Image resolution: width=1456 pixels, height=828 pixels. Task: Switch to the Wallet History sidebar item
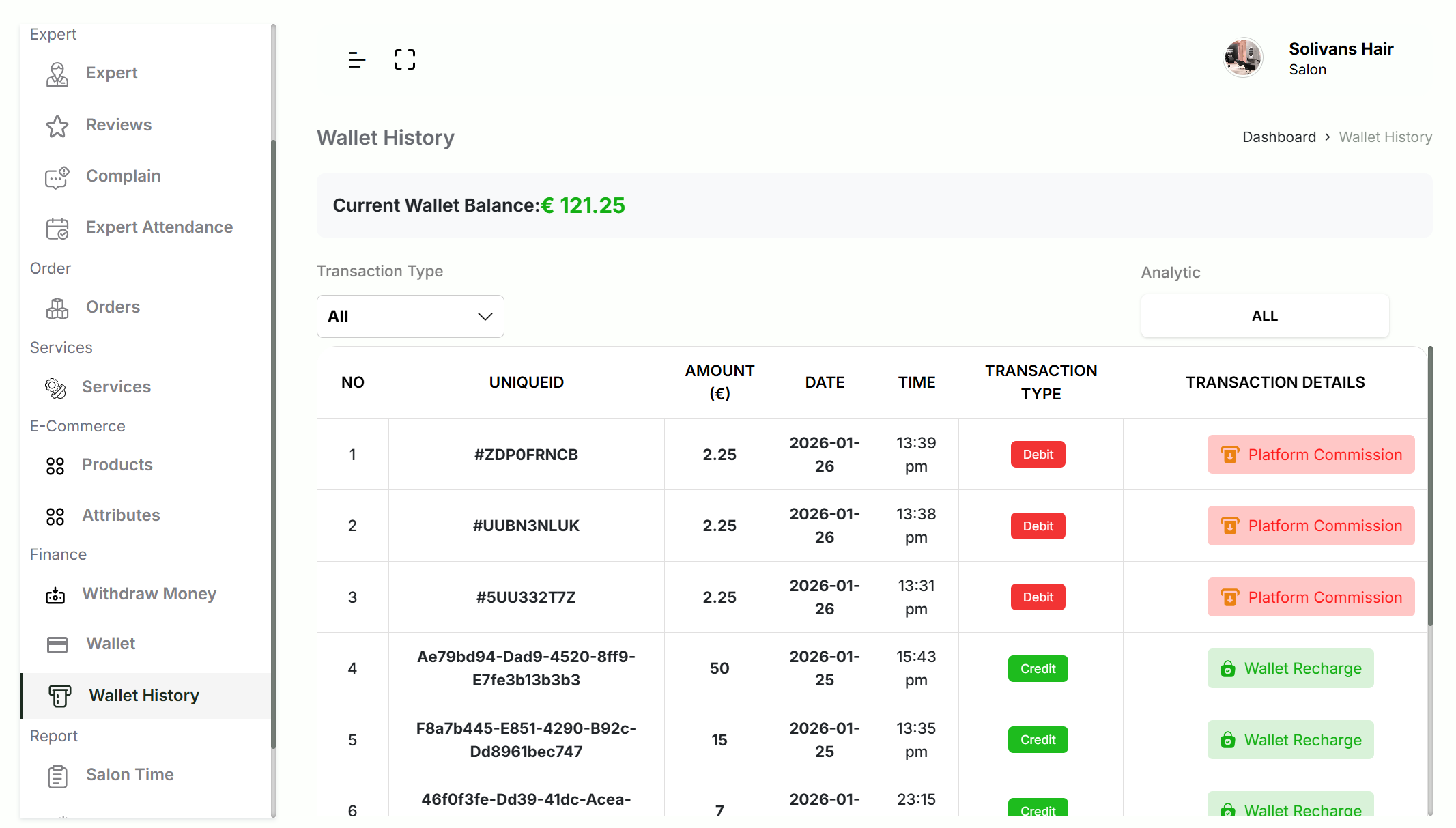[x=143, y=696]
